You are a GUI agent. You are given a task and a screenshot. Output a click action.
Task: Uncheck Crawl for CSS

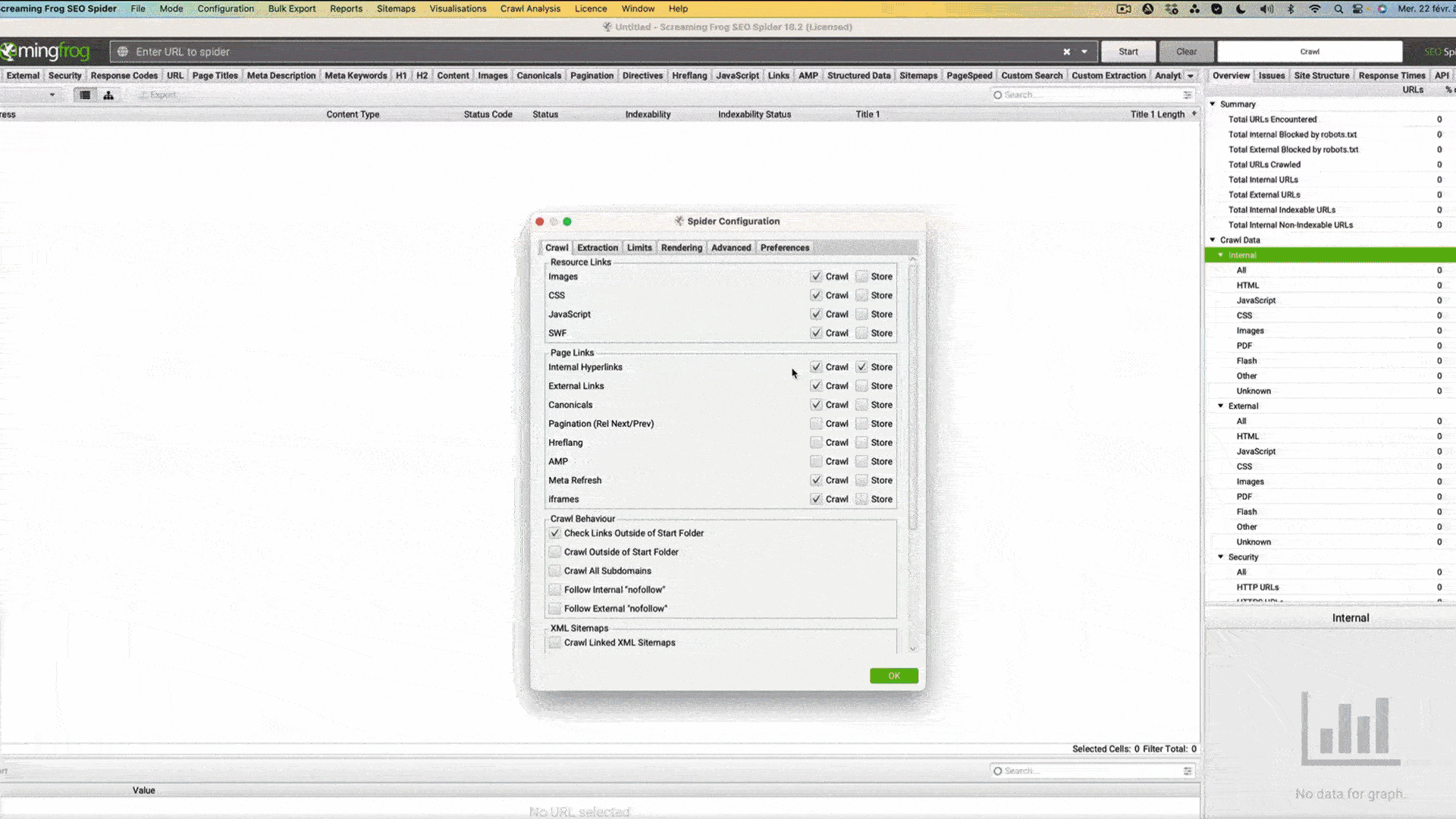(816, 296)
